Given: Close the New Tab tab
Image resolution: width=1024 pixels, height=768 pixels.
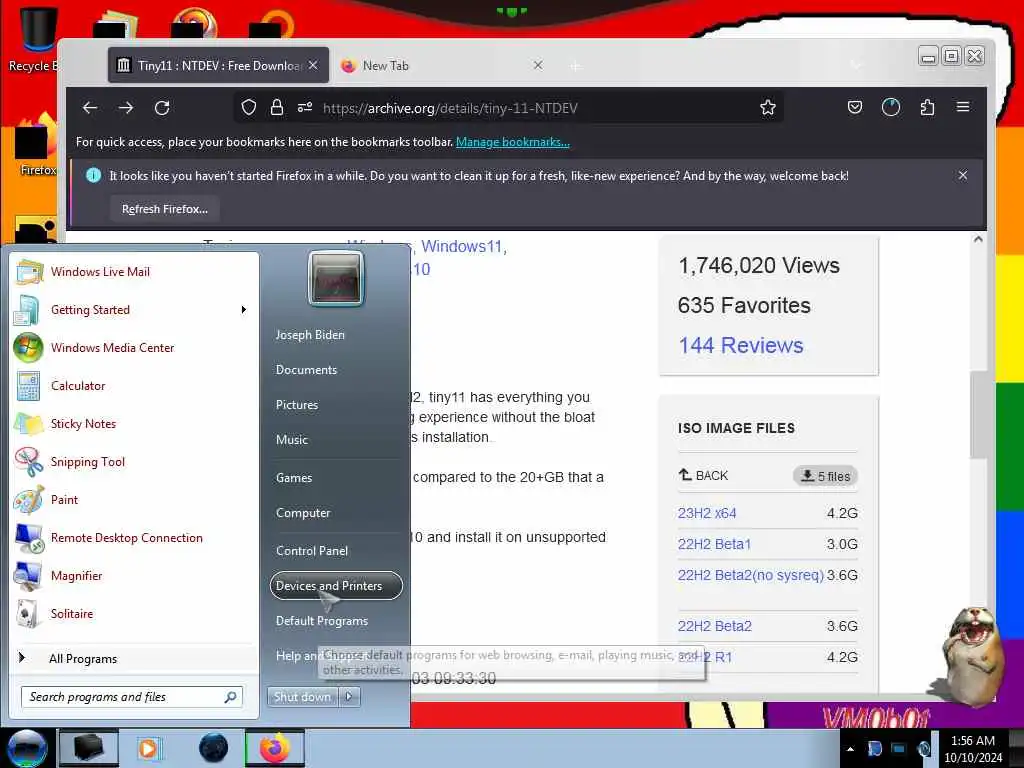Looking at the screenshot, I should [538, 65].
